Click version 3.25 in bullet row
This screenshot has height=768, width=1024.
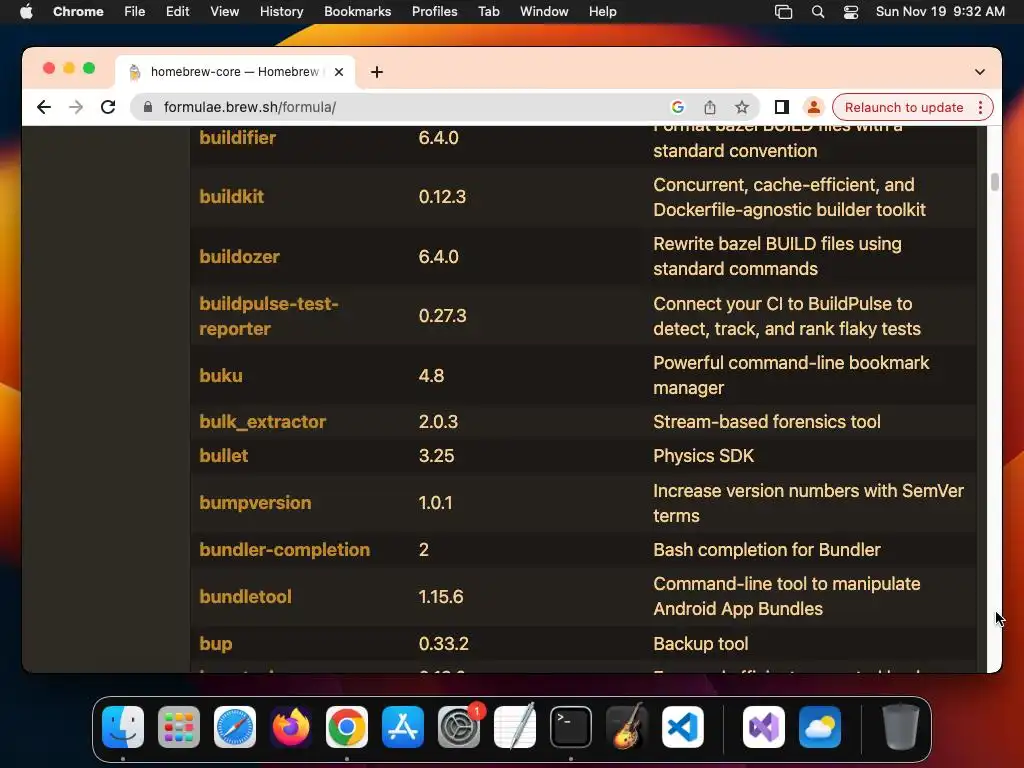(x=436, y=456)
